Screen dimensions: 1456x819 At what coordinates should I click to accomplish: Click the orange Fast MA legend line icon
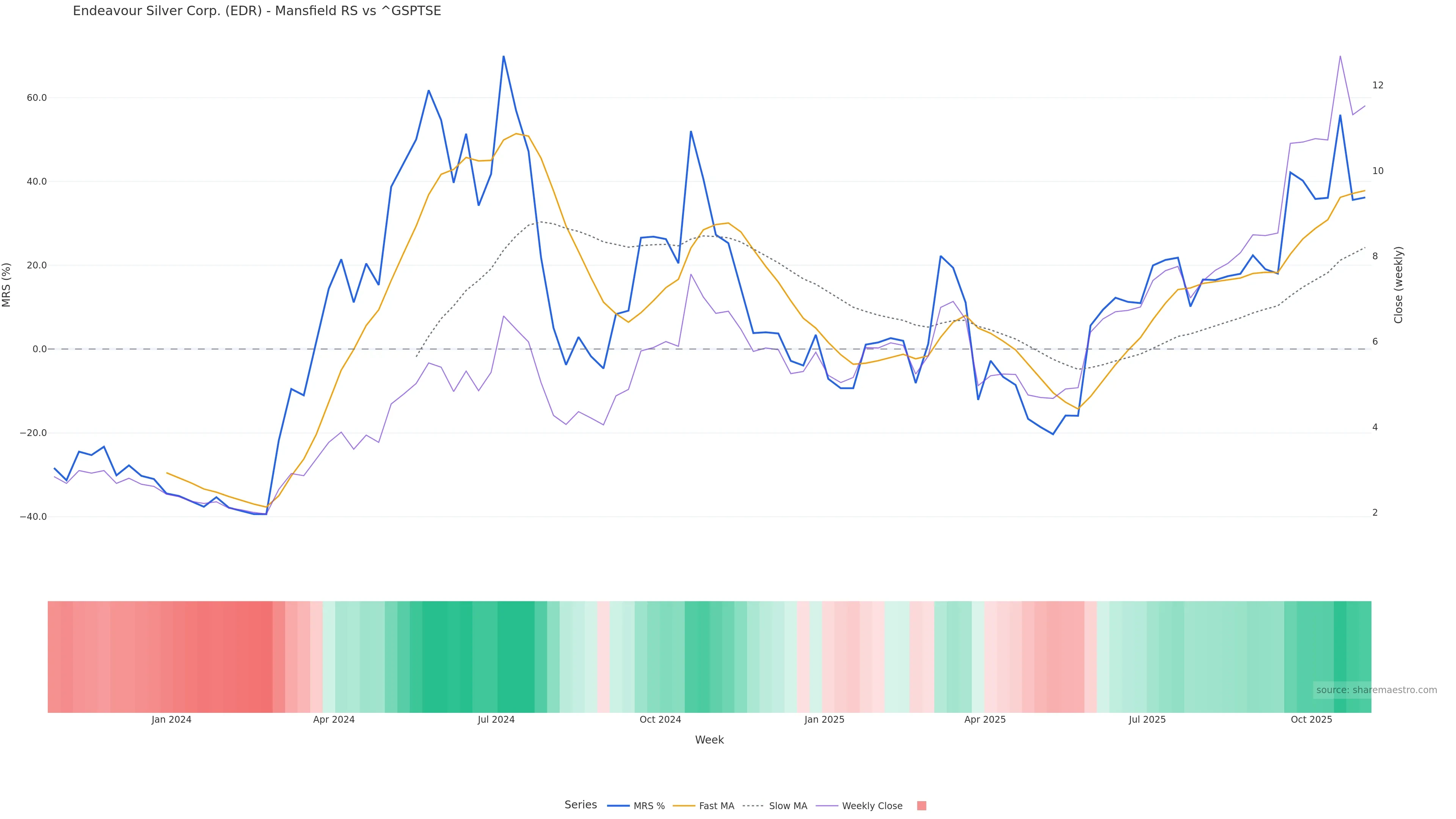[x=684, y=806]
